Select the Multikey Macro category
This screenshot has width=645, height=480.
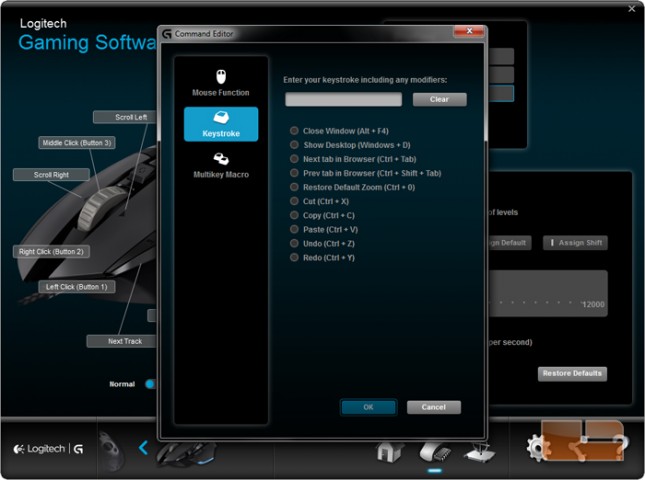[x=221, y=165]
